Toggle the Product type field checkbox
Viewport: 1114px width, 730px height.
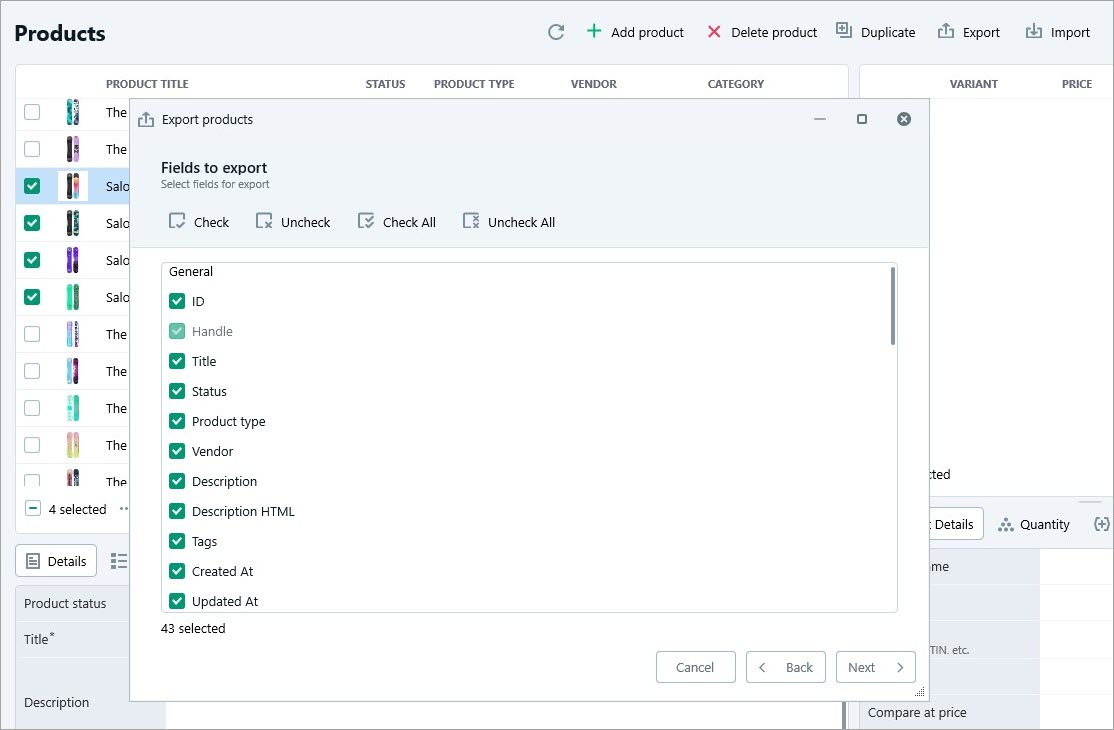(177, 421)
